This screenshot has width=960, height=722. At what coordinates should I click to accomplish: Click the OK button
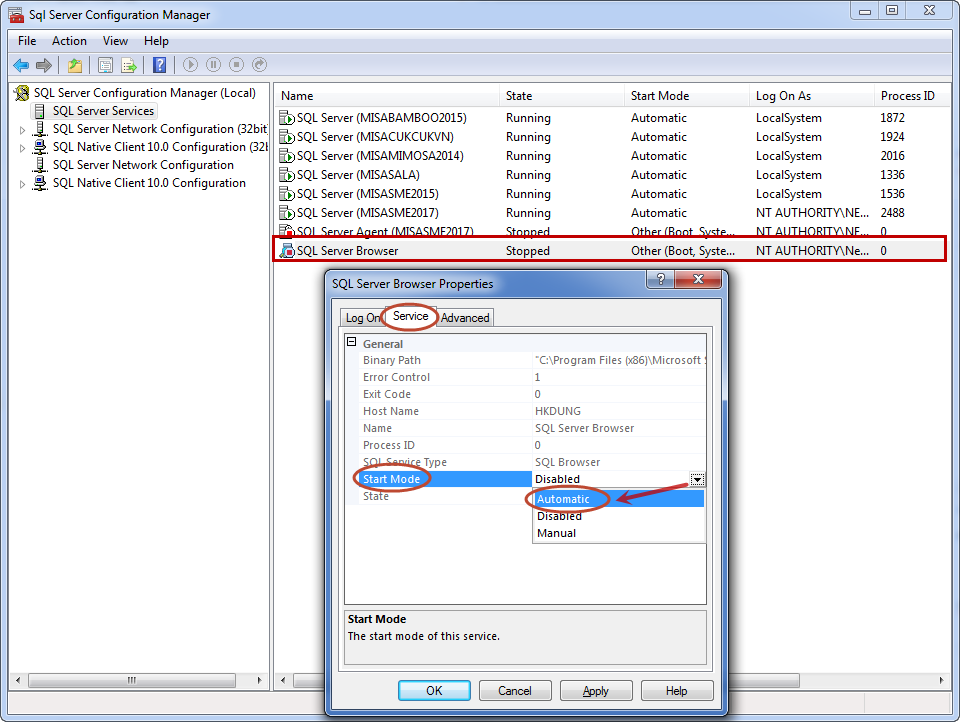(434, 690)
